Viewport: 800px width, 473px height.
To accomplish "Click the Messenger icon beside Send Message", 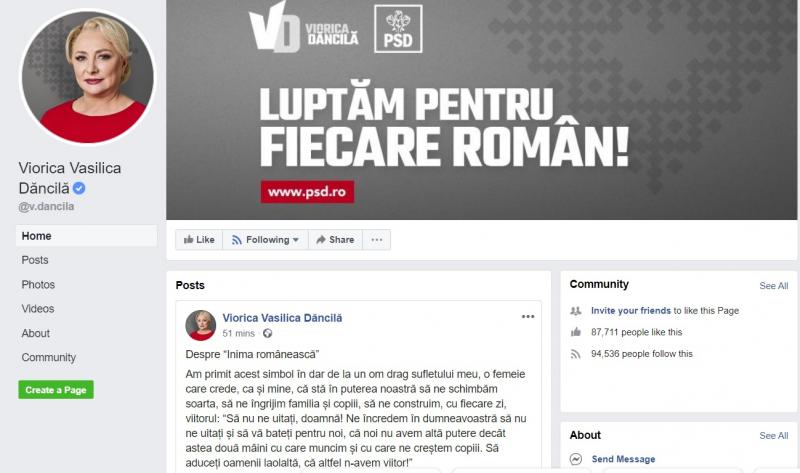I will (576, 459).
